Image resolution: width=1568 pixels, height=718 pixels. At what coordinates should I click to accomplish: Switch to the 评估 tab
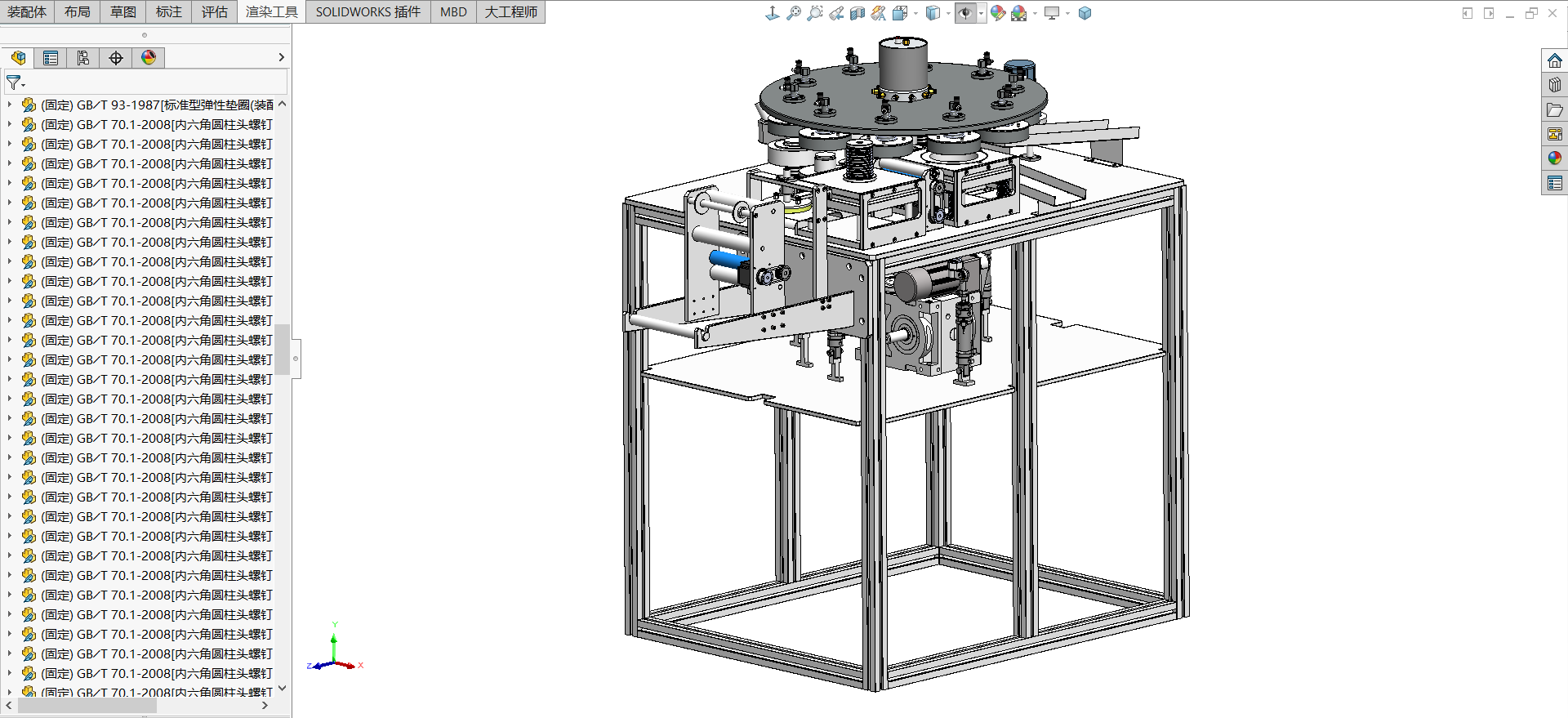click(x=215, y=11)
